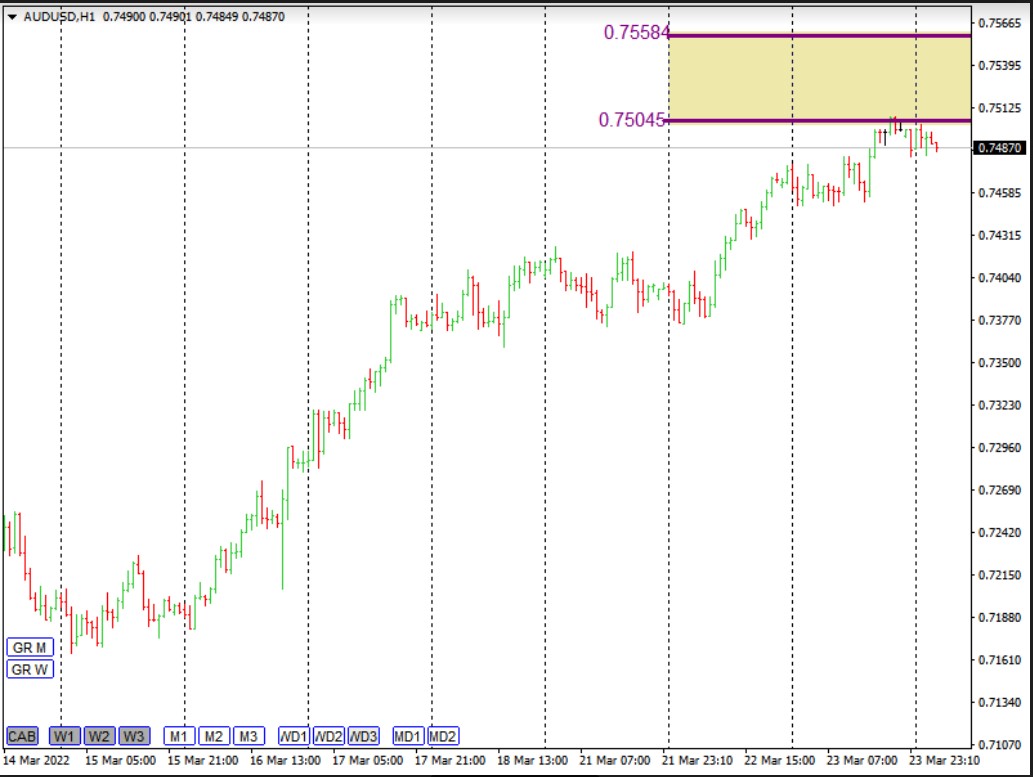Click the current price label 0.74870
Viewport: 1033px width, 777px height.
click(x=1001, y=148)
